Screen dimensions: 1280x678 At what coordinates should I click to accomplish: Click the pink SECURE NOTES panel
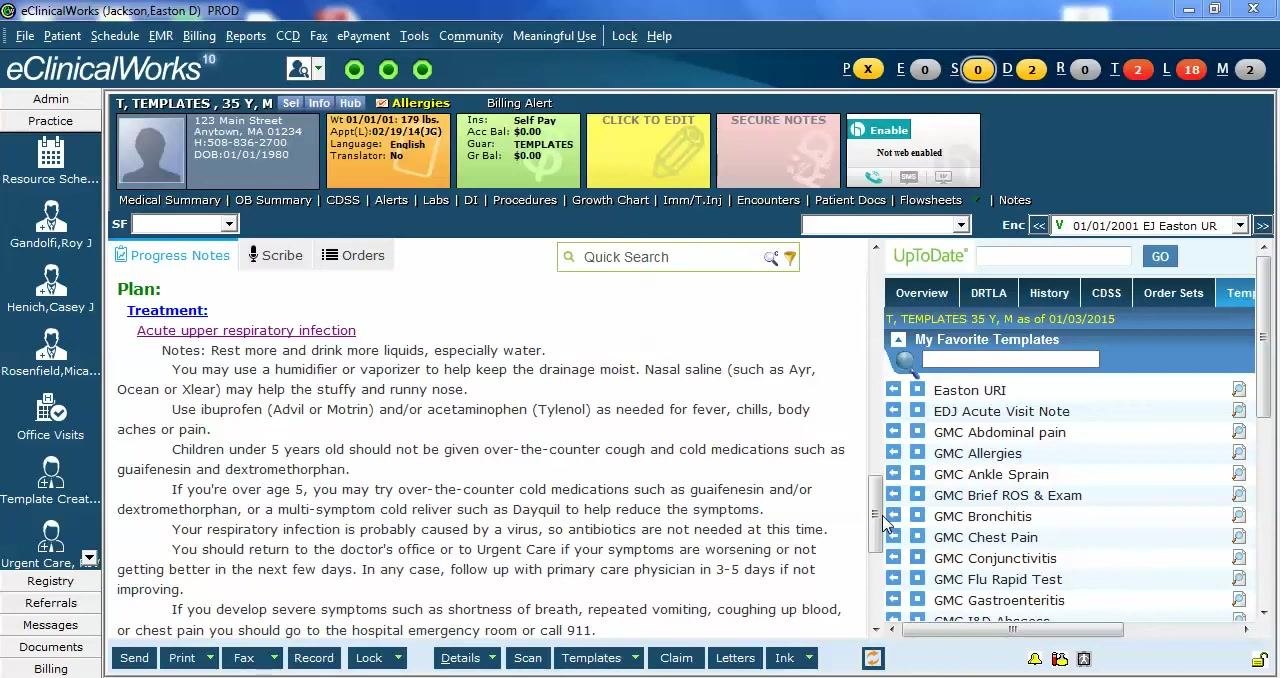pyautogui.click(x=778, y=151)
